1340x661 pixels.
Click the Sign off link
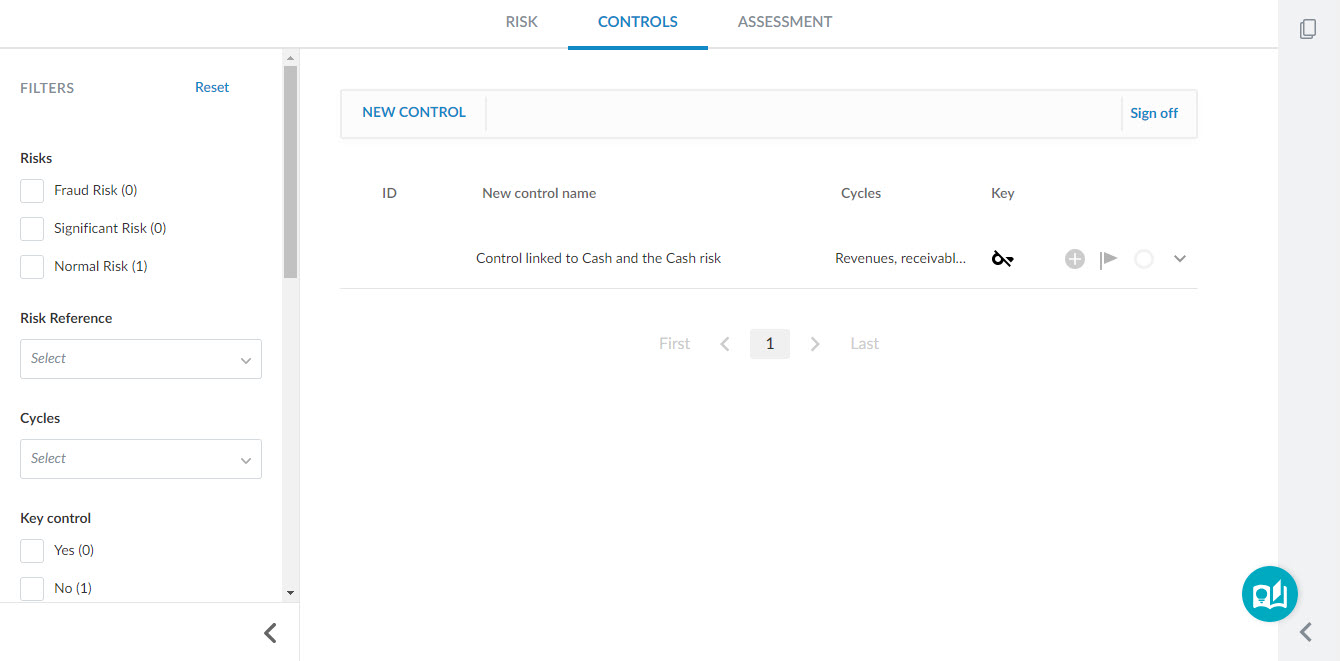click(x=1154, y=113)
